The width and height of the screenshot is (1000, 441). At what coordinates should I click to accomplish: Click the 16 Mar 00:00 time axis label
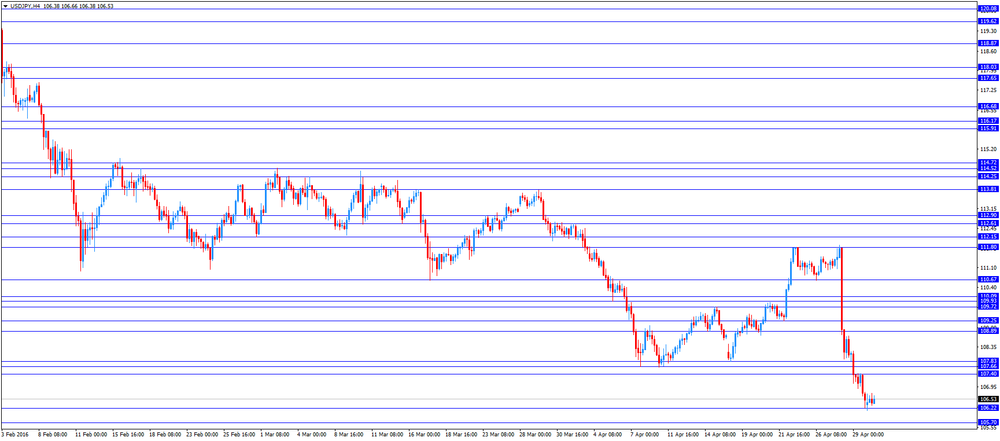pos(425,435)
